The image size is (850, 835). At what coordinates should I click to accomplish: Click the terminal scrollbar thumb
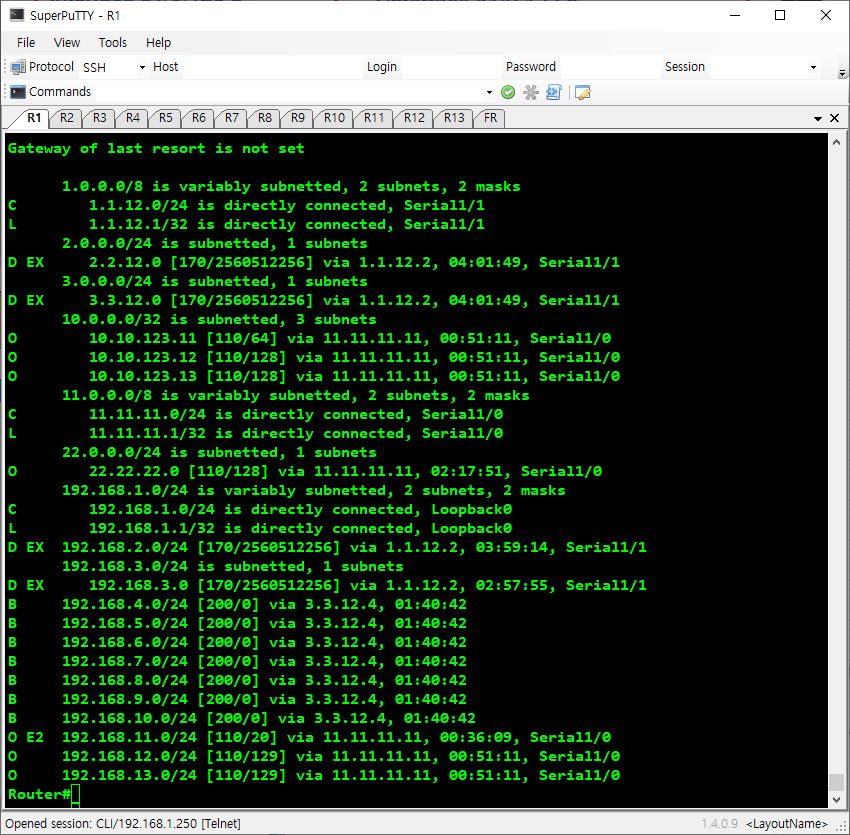click(x=836, y=782)
